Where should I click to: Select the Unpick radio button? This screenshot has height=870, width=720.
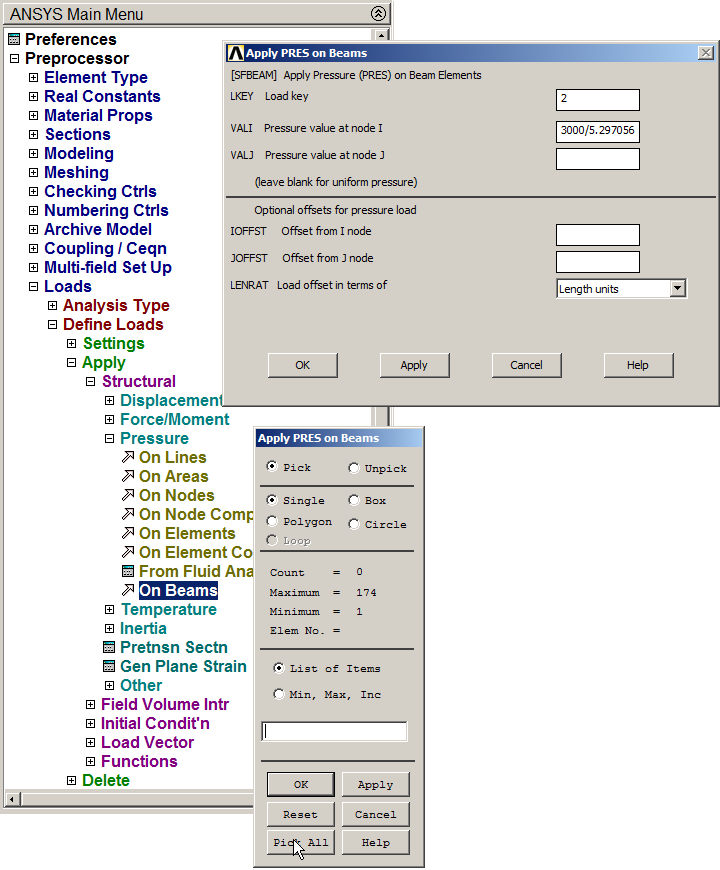click(x=354, y=468)
